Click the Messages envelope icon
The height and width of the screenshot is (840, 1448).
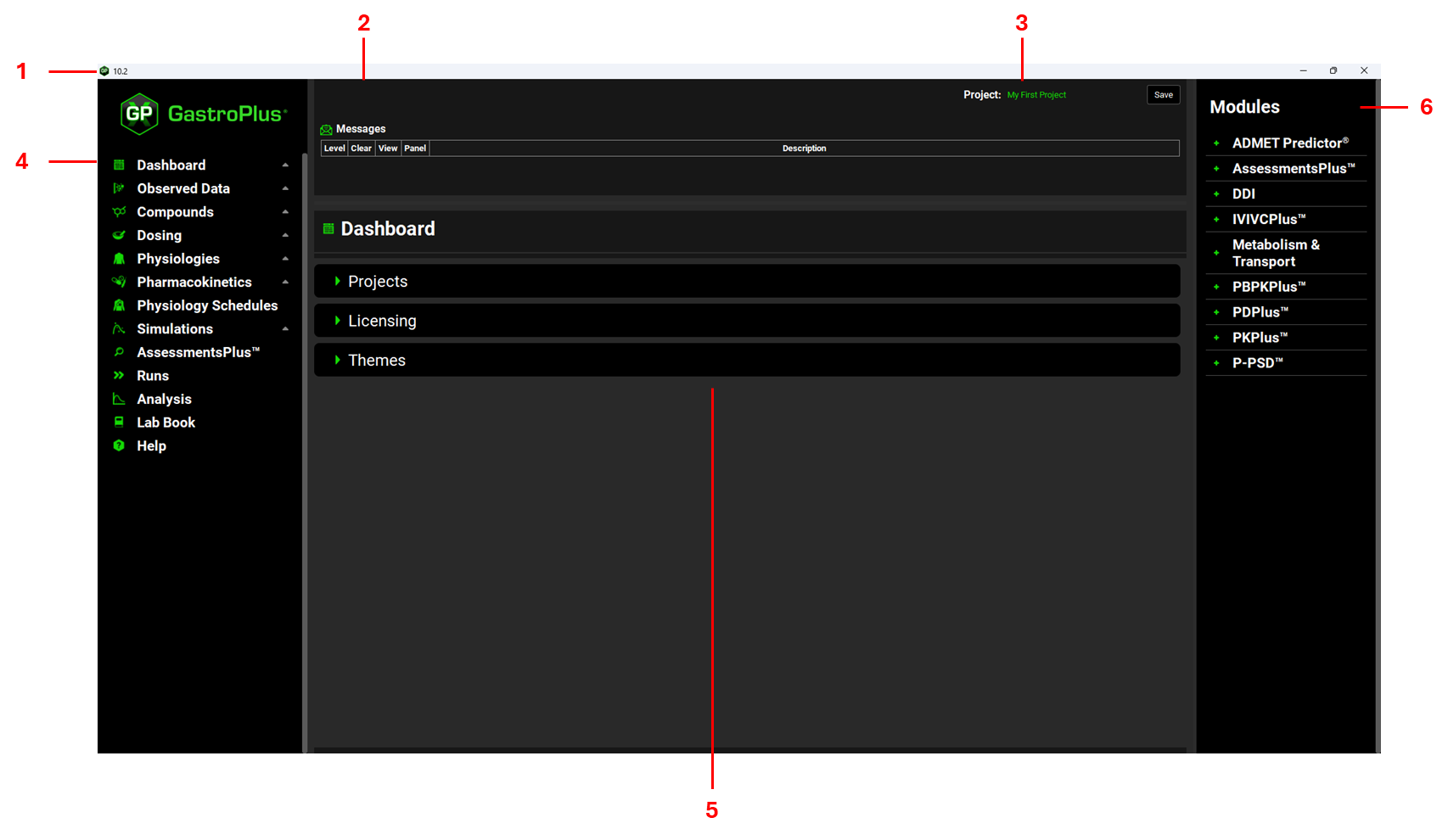(x=326, y=130)
